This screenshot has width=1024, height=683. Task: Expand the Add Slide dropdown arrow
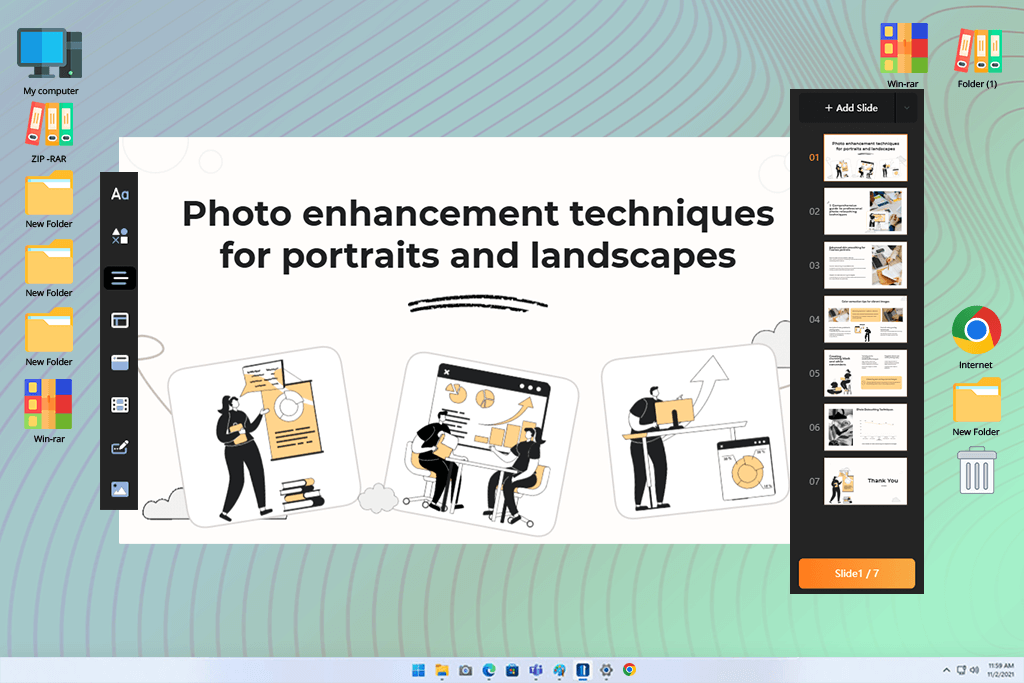pos(906,108)
